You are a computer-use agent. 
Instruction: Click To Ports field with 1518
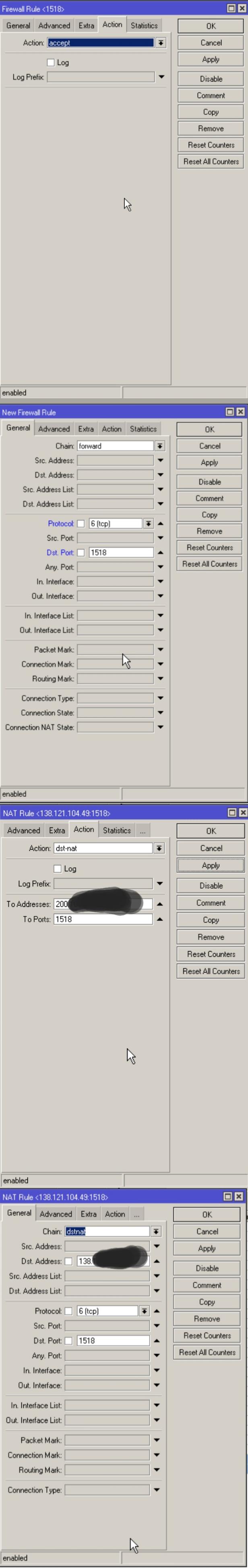point(103,919)
